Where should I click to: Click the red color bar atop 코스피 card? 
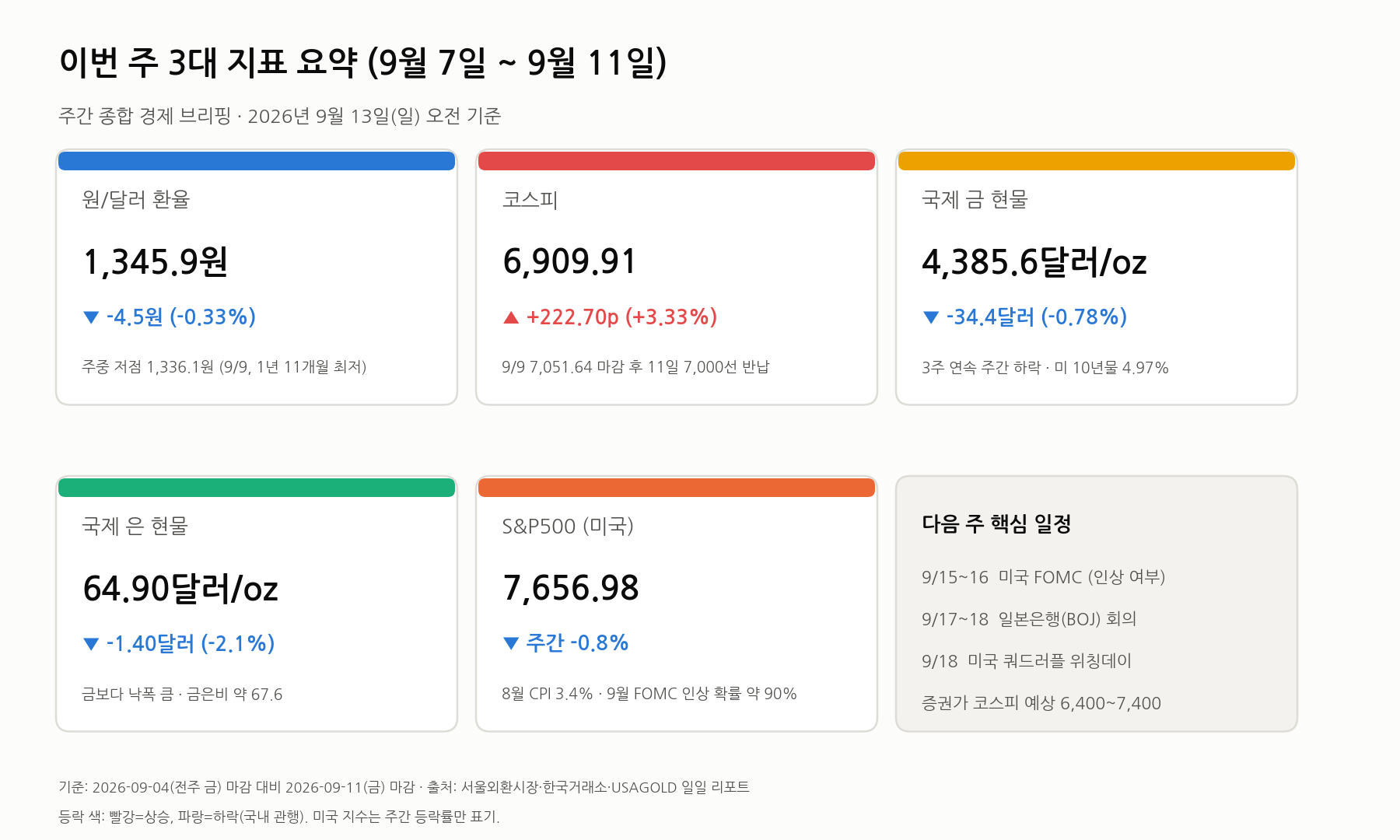coord(677,161)
